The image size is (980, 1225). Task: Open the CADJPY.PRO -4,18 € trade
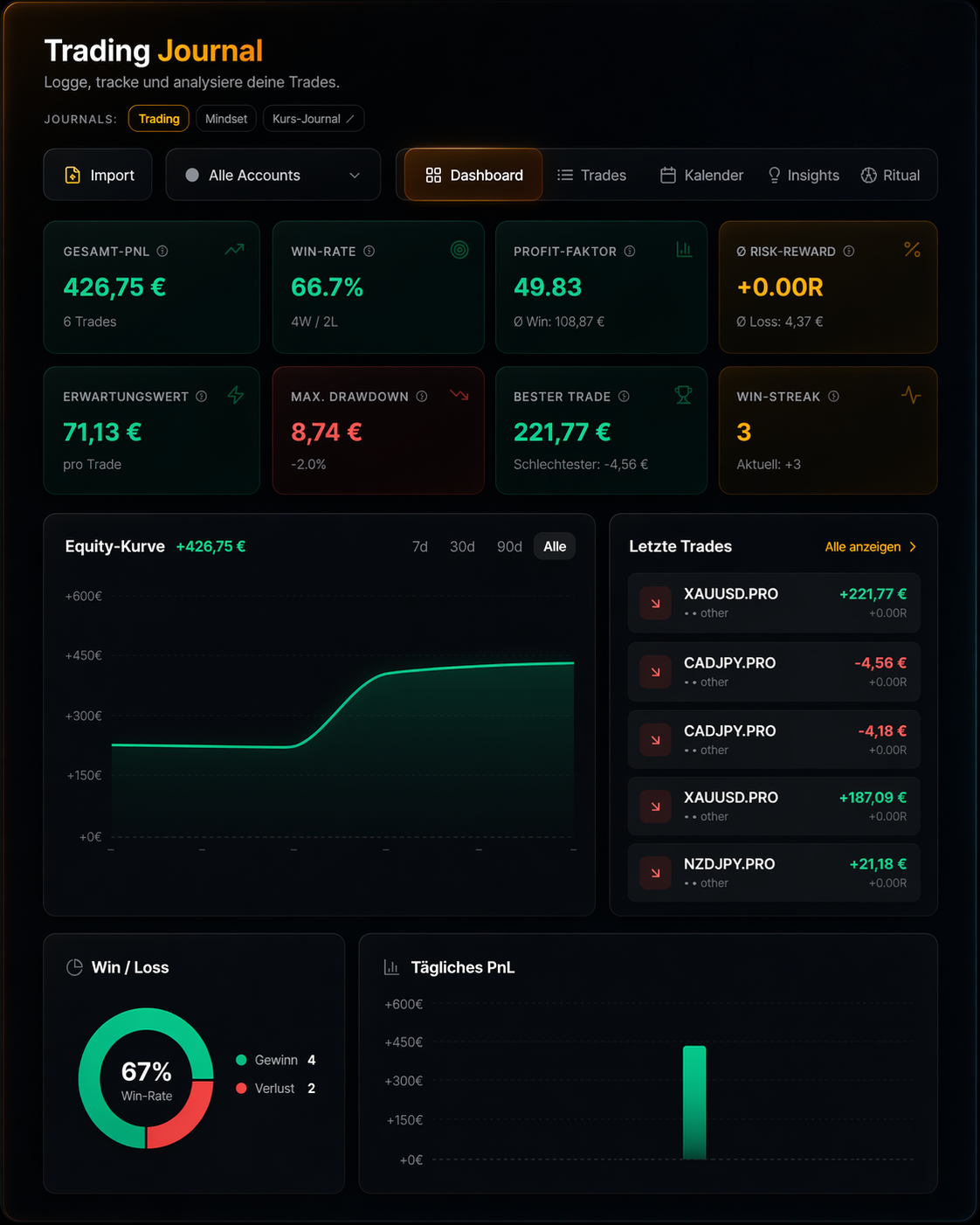[x=774, y=740]
